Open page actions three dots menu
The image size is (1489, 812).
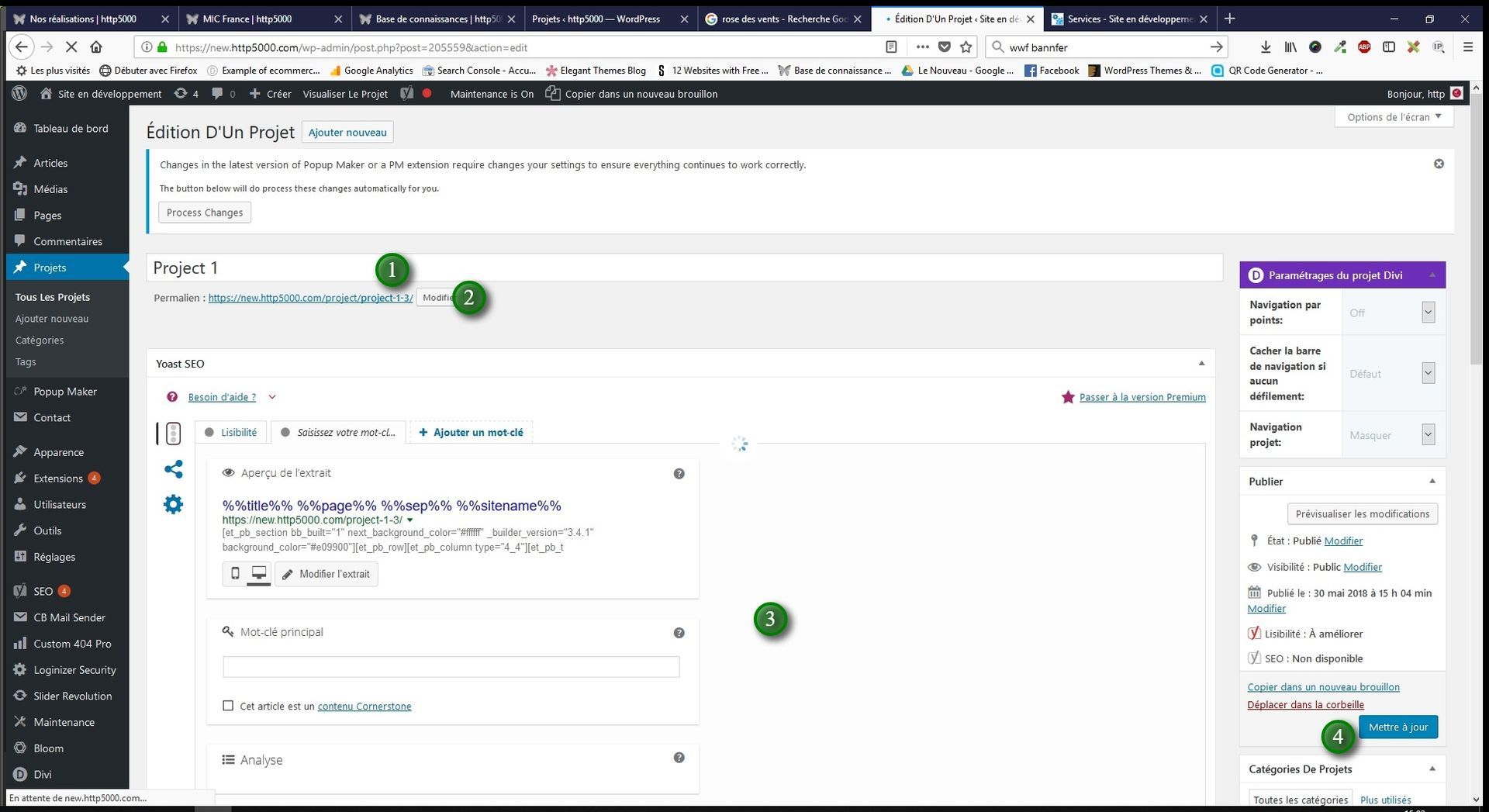922,47
